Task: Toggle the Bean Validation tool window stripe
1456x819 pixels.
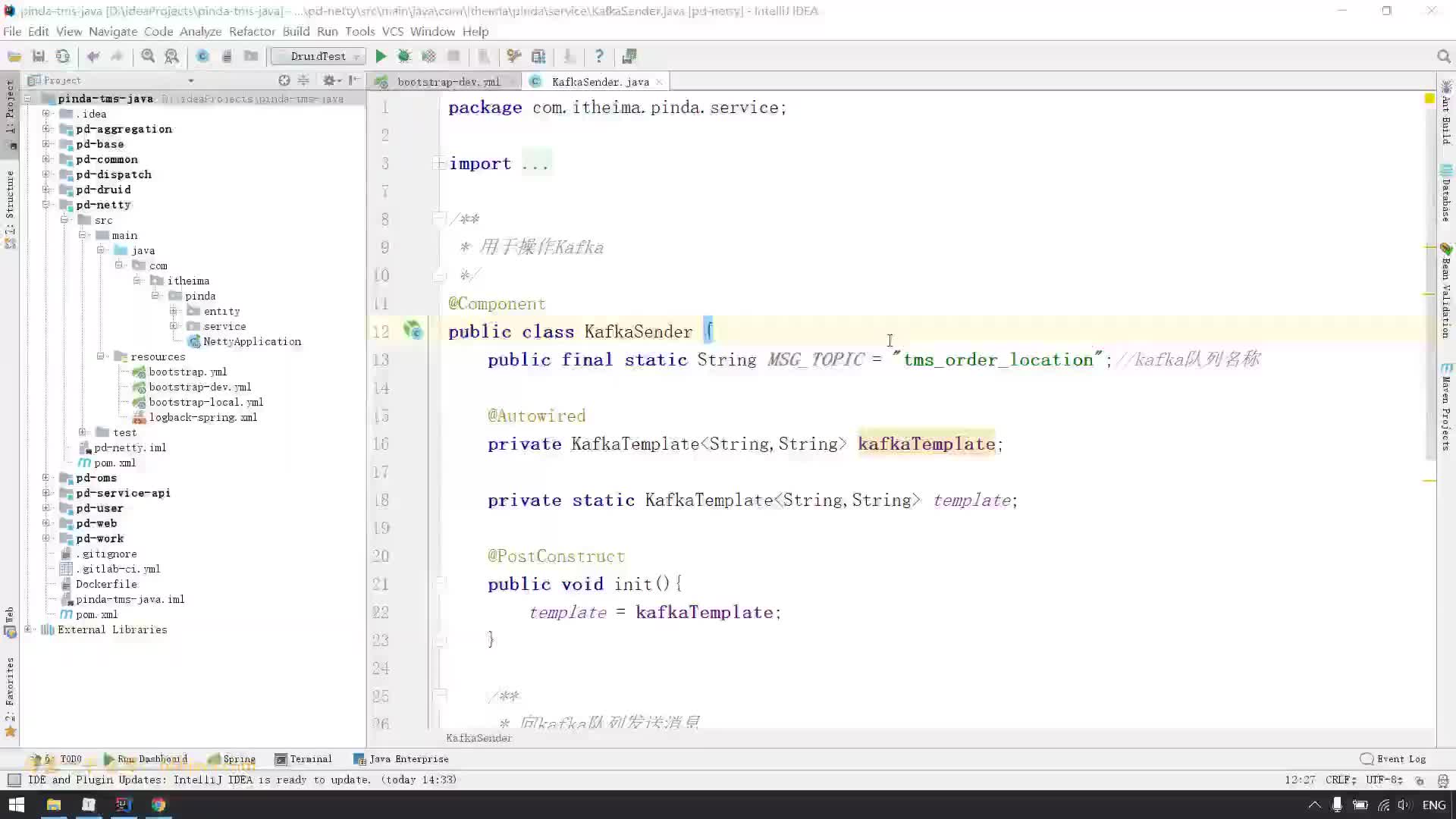Action: (x=1446, y=290)
